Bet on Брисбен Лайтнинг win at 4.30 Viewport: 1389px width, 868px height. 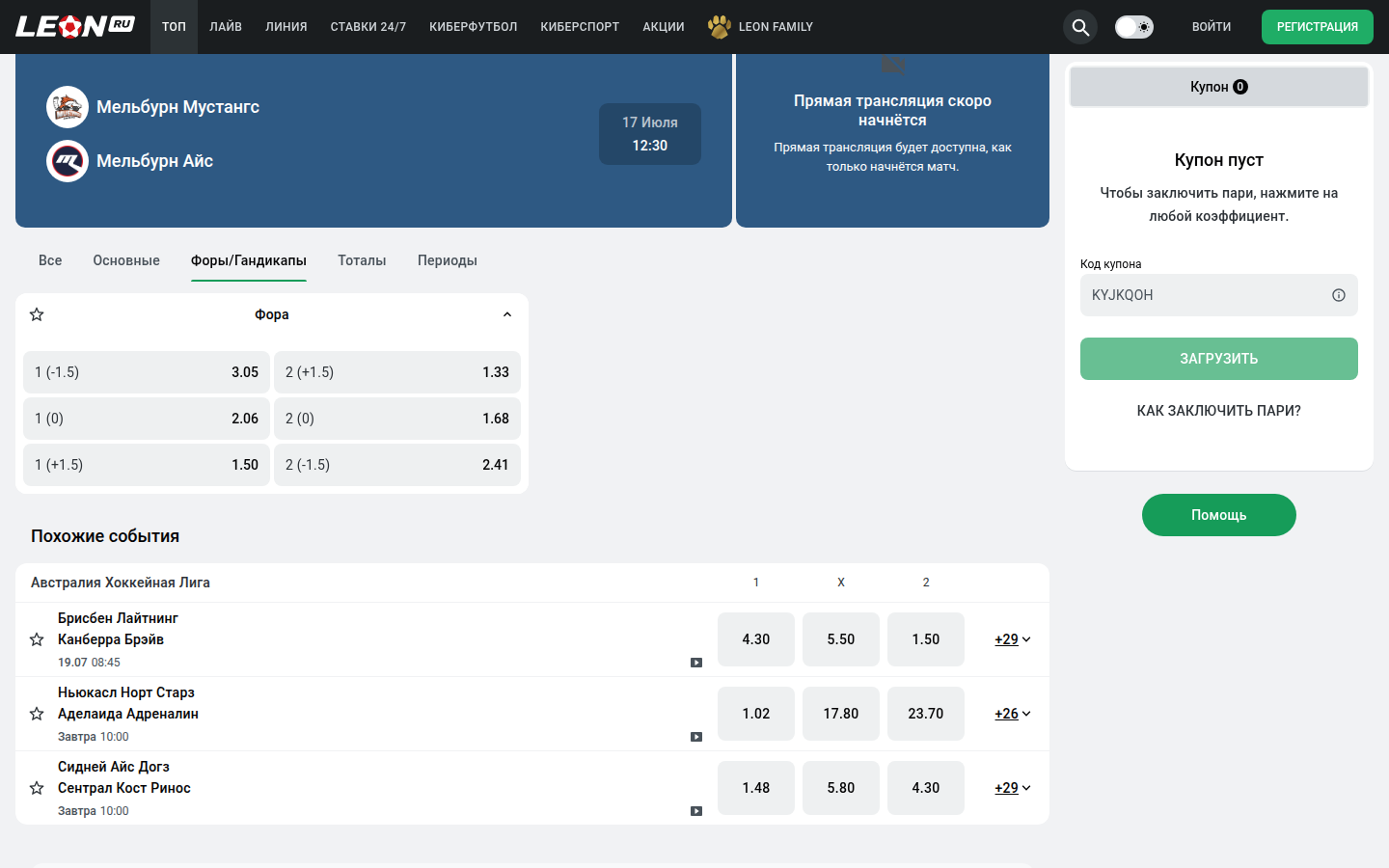click(x=756, y=639)
